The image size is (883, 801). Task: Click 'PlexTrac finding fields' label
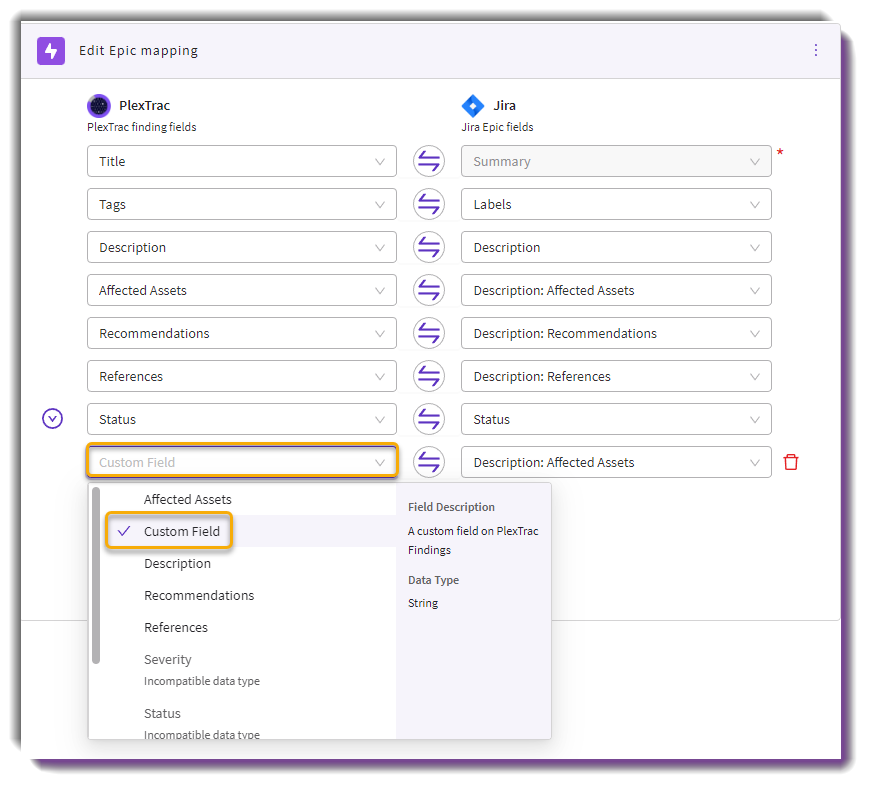[141, 127]
